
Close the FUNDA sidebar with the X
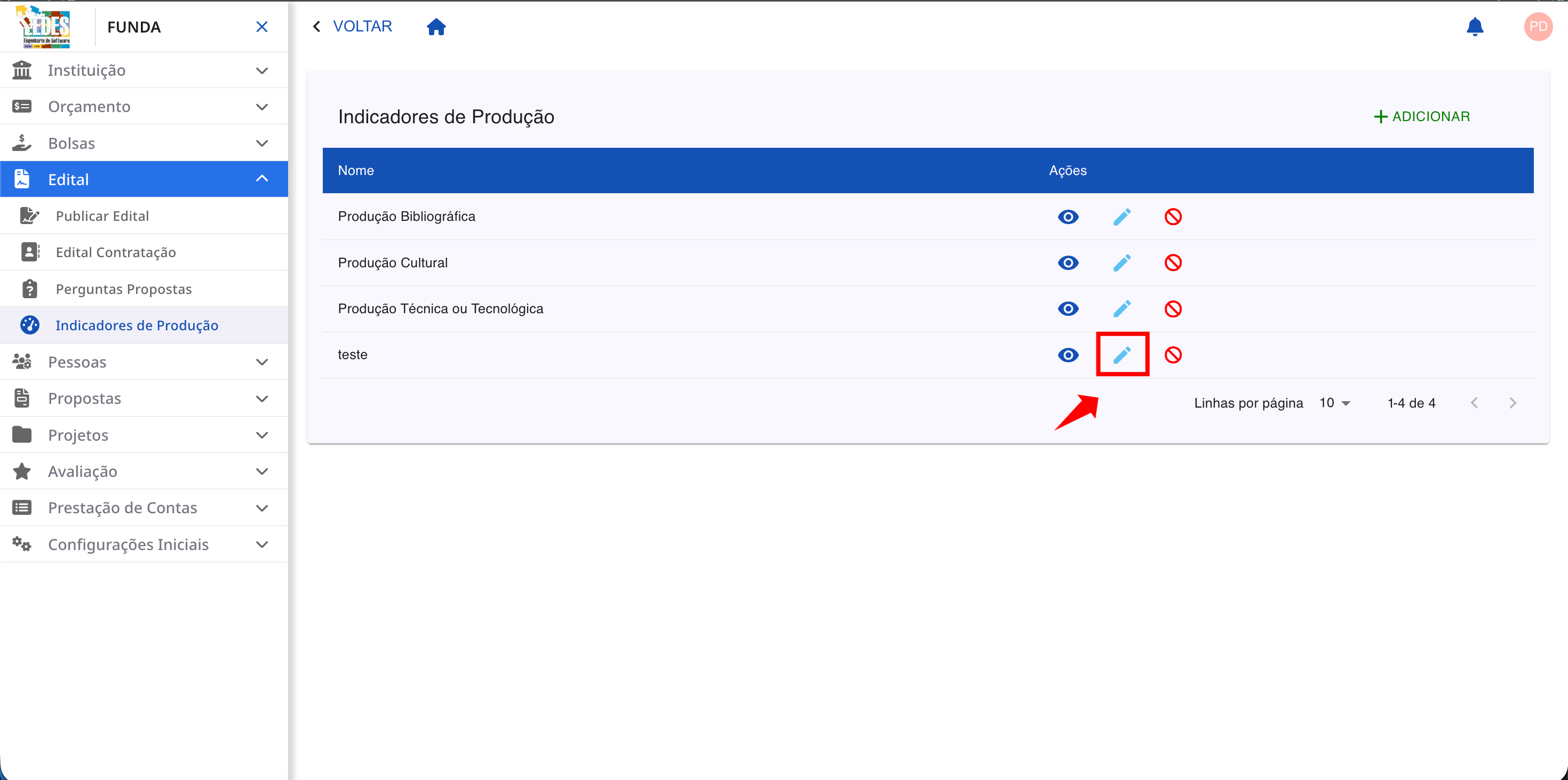(262, 27)
